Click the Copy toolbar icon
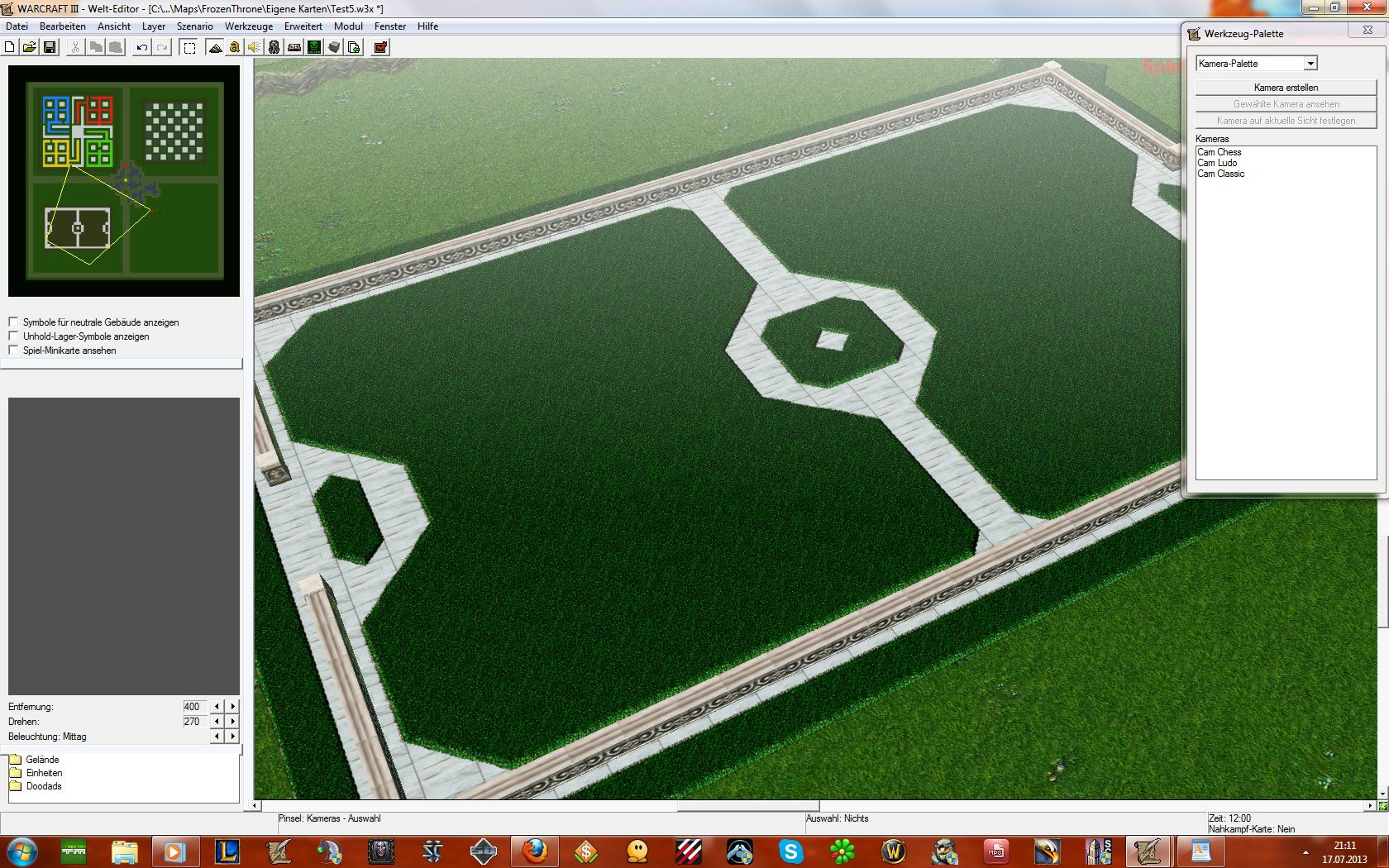The image size is (1389, 868). 96,47
